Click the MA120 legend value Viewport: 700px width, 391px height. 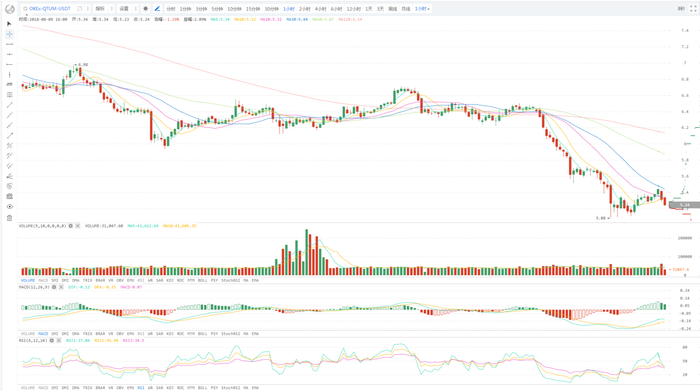[350, 19]
